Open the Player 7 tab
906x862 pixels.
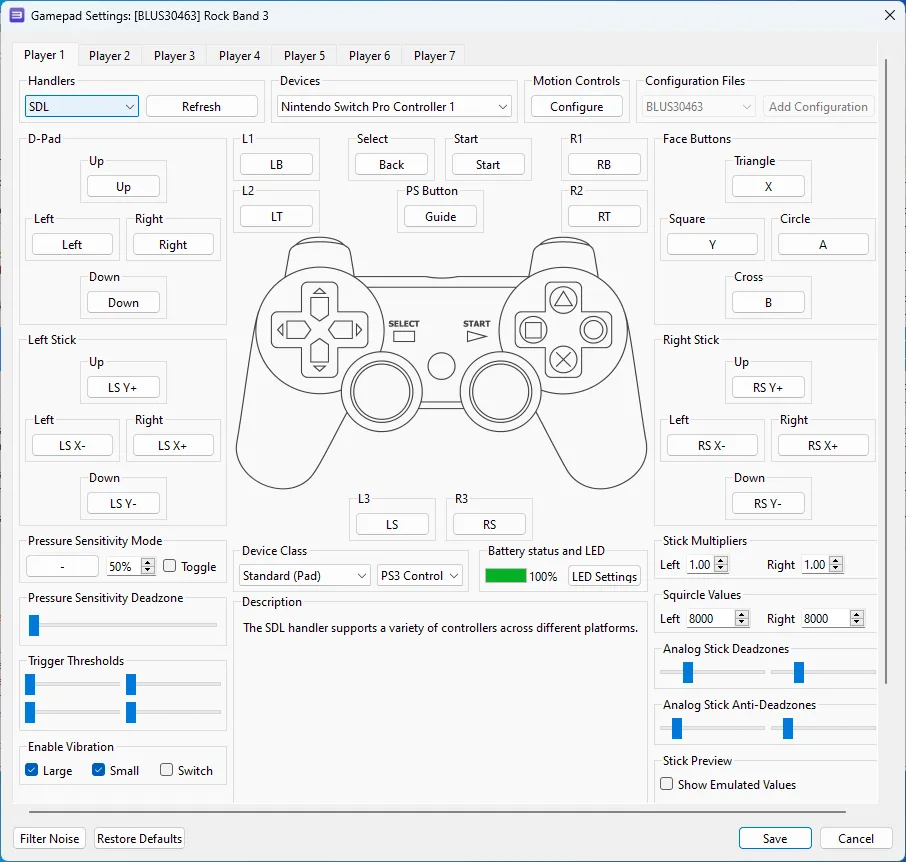tap(434, 56)
